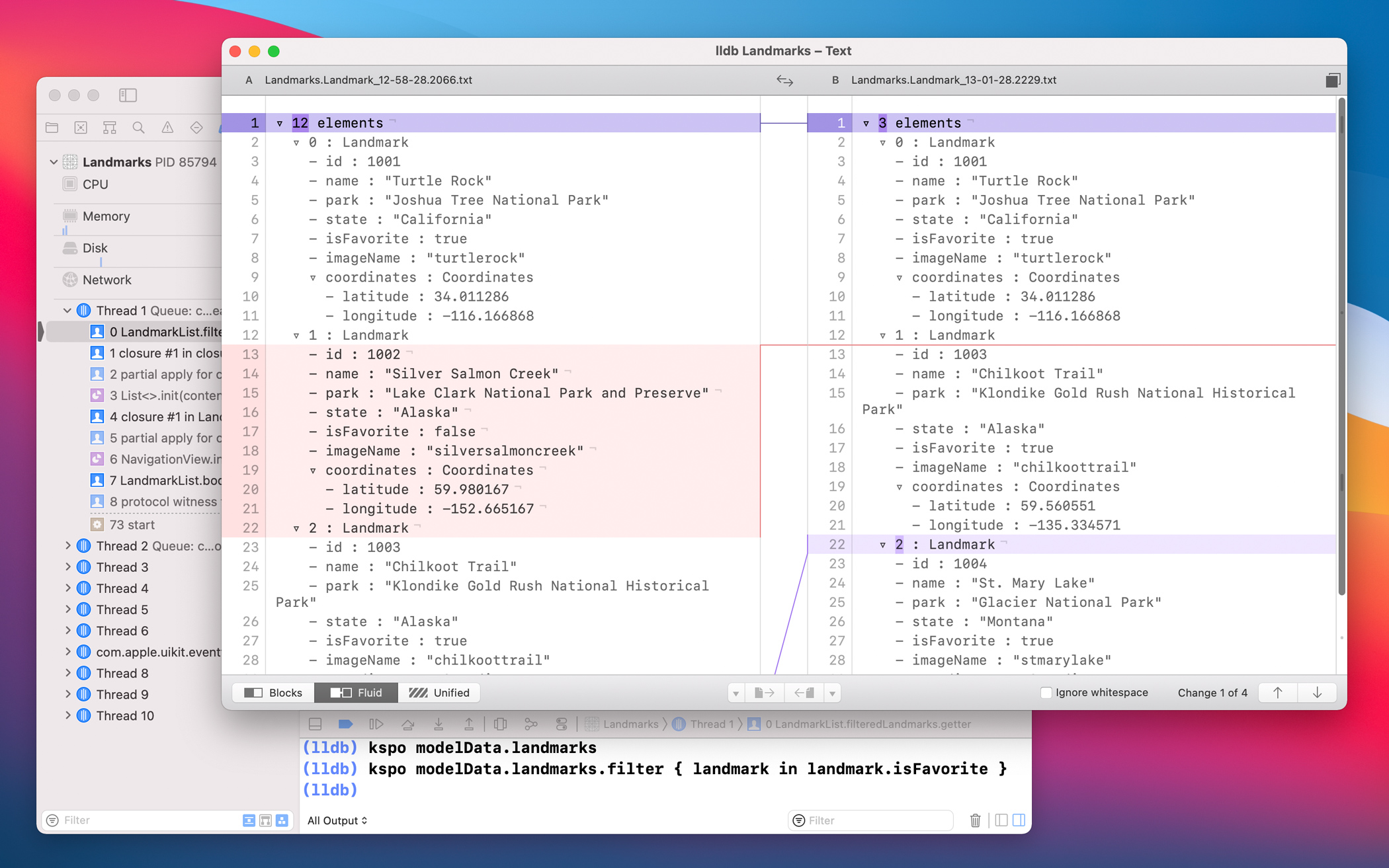
Task: Open the left copy options dropdown arrow
Action: coord(736,693)
